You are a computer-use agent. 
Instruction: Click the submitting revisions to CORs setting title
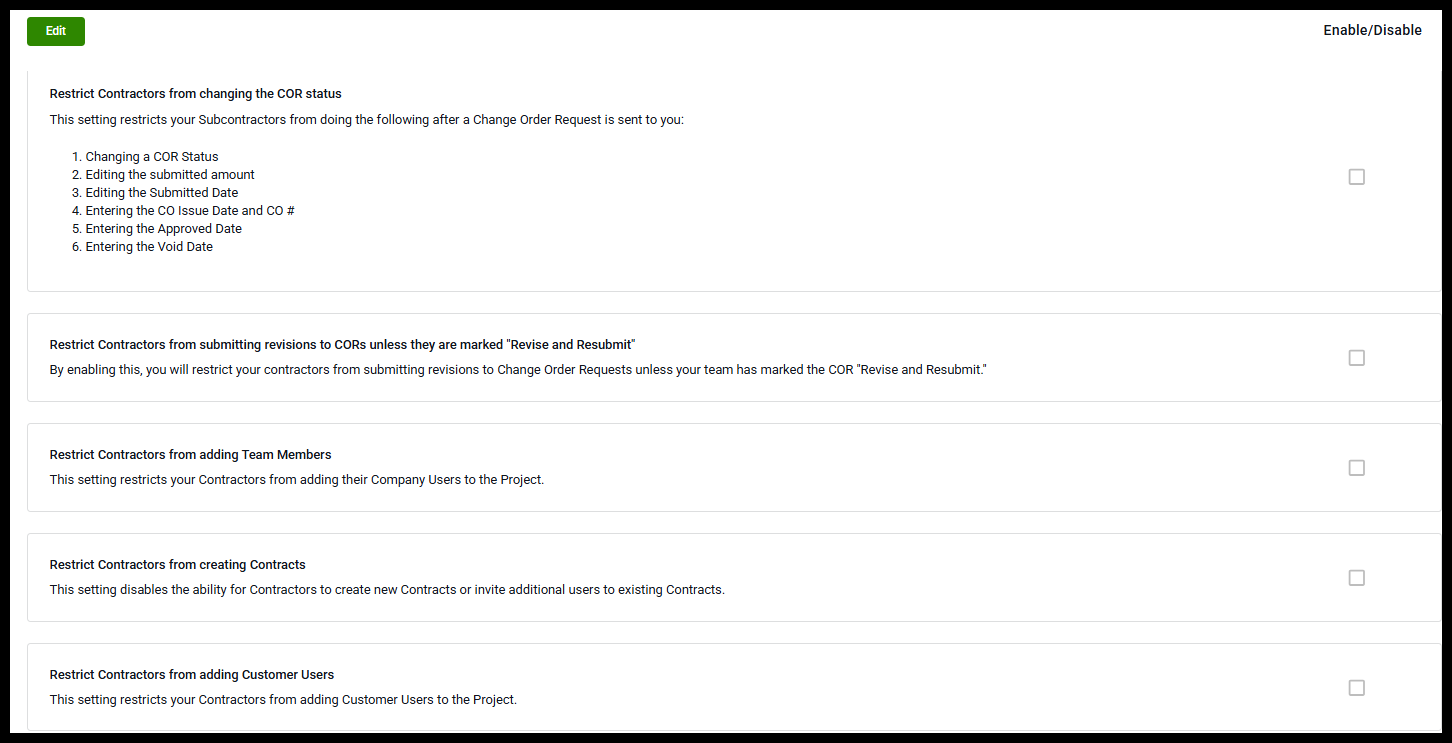[342, 345]
